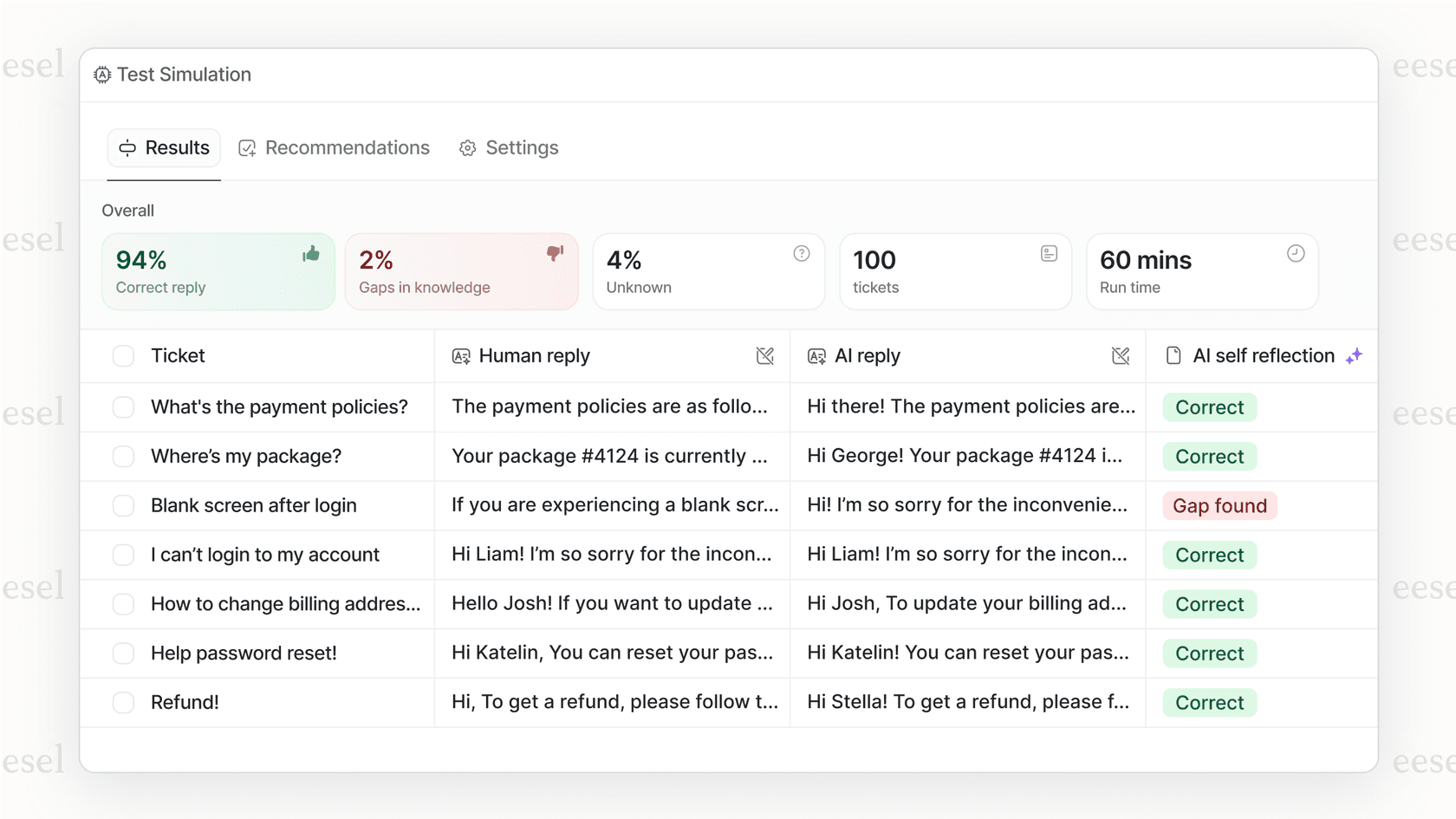Click the ticket icon on the 100 tickets card

click(1049, 253)
